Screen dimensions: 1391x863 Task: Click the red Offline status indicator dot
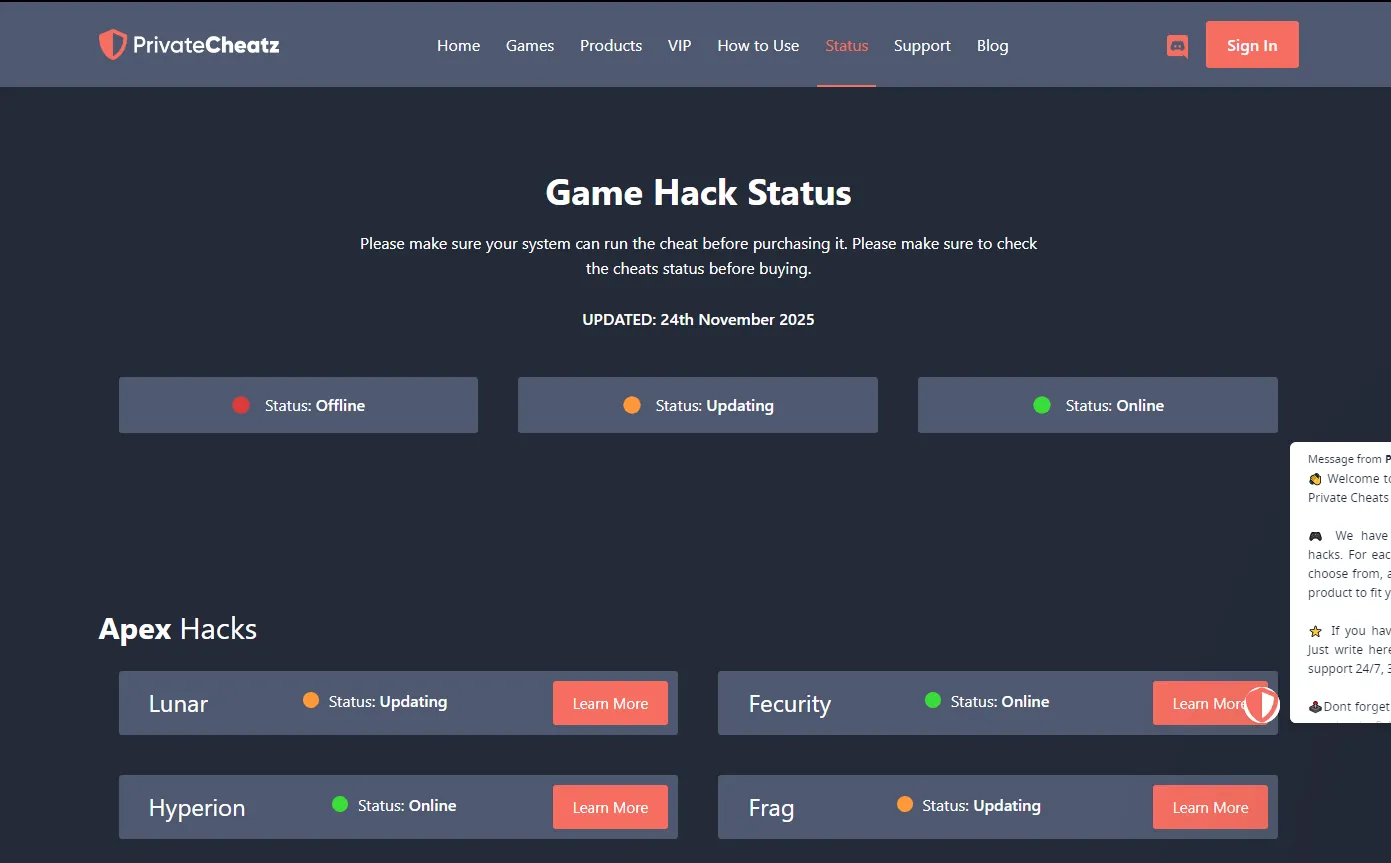tap(240, 404)
